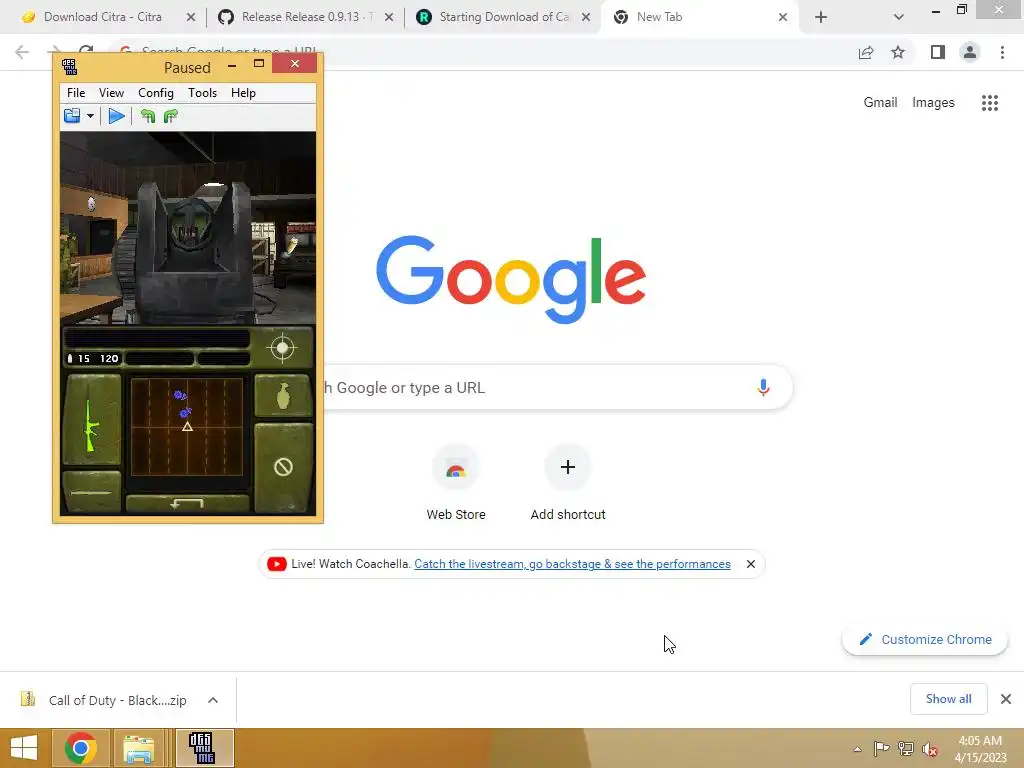Open the Chrome profile avatar
Image resolution: width=1024 pixels, height=768 pixels.
click(970, 52)
